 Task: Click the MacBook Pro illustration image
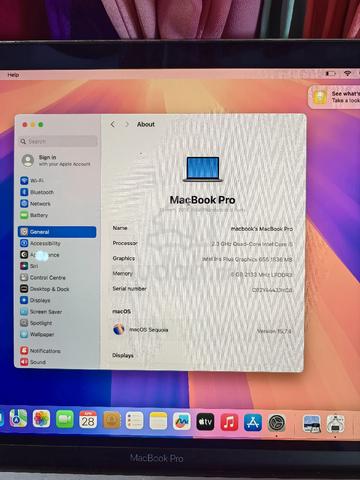tap(202, 169)
